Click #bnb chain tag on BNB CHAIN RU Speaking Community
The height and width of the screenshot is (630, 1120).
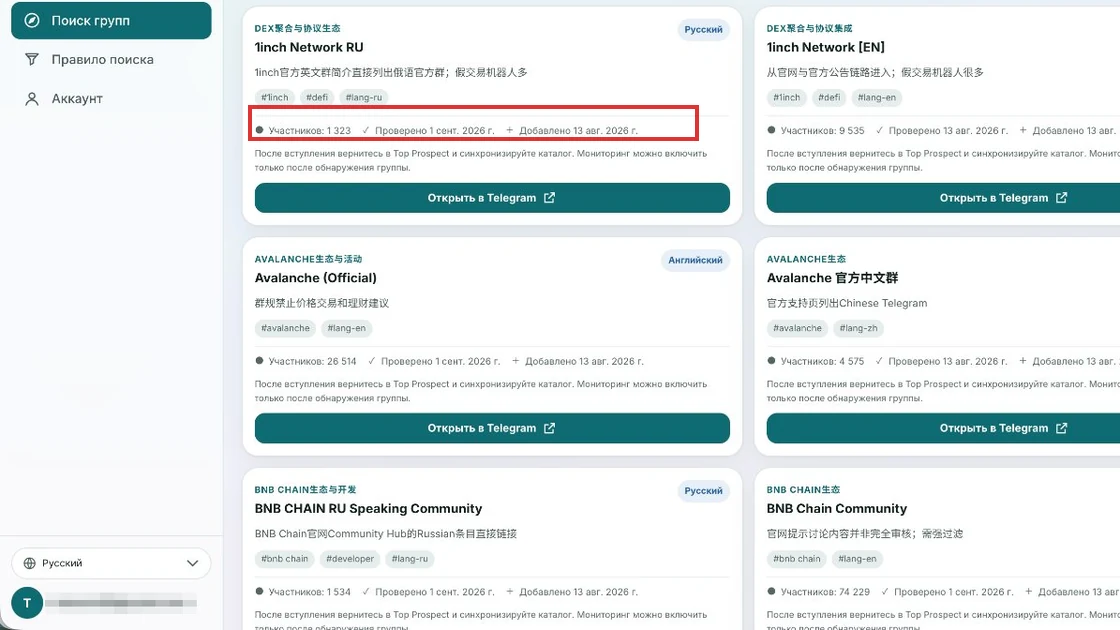285,559
